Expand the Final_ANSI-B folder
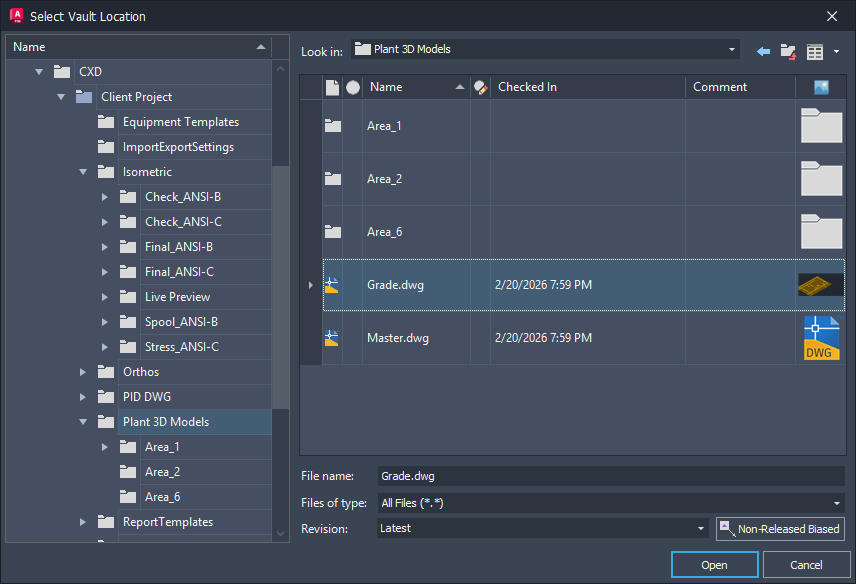 click(104, 247)
